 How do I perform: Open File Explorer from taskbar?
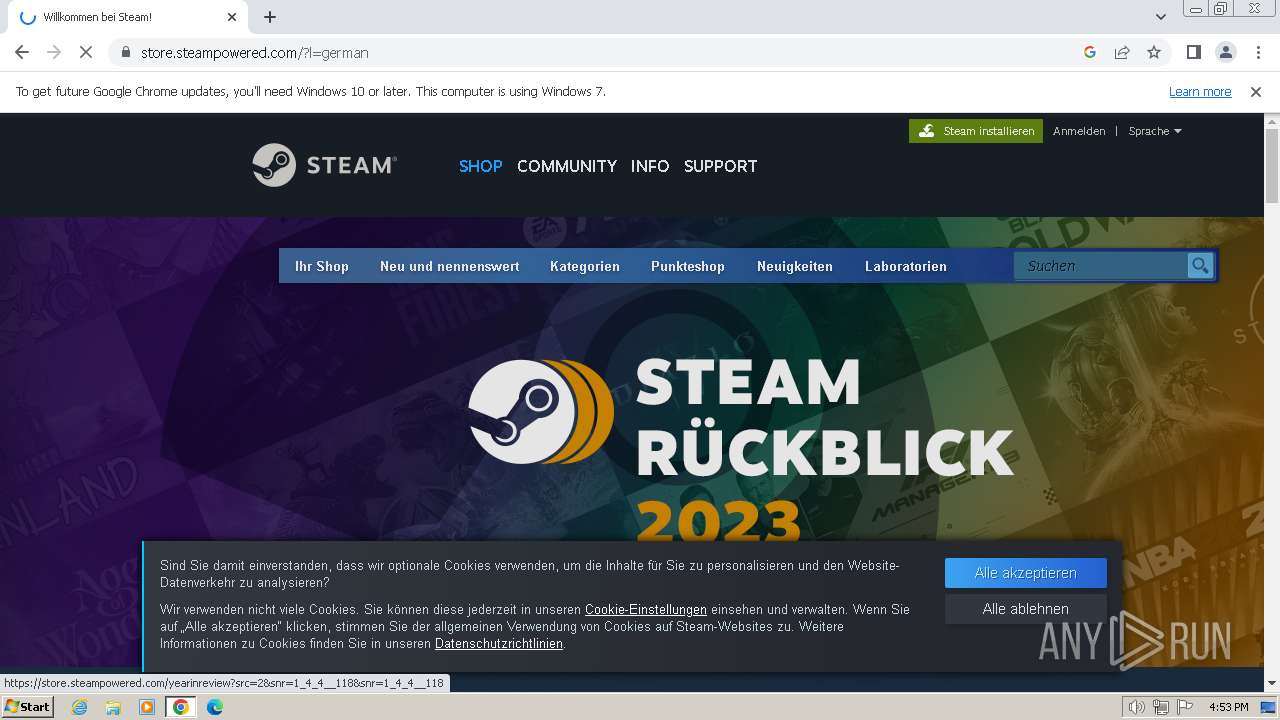pos(113,707)
